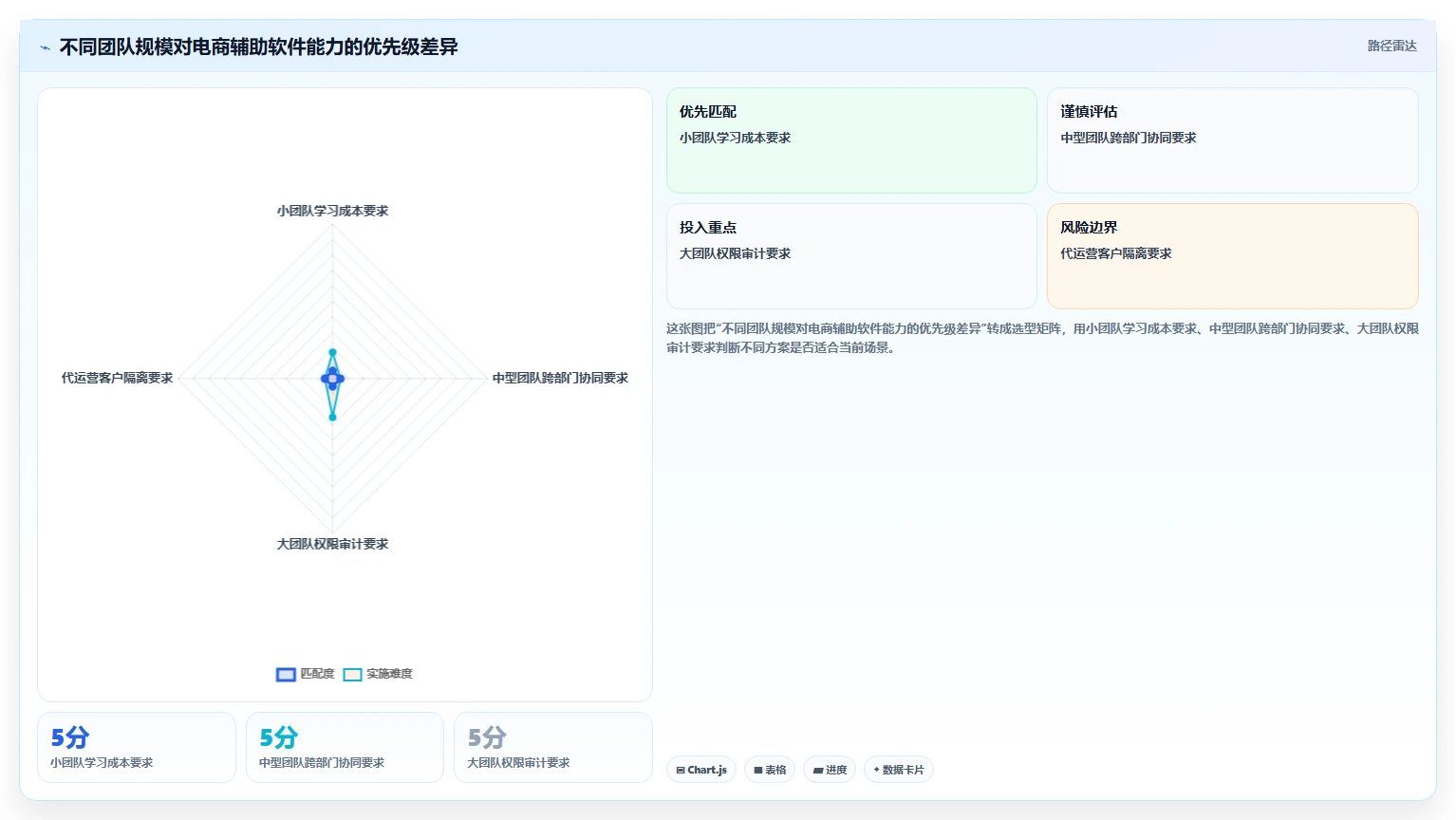
Task: Click the 实施难度 teal legend swatch
Action: 352,675
